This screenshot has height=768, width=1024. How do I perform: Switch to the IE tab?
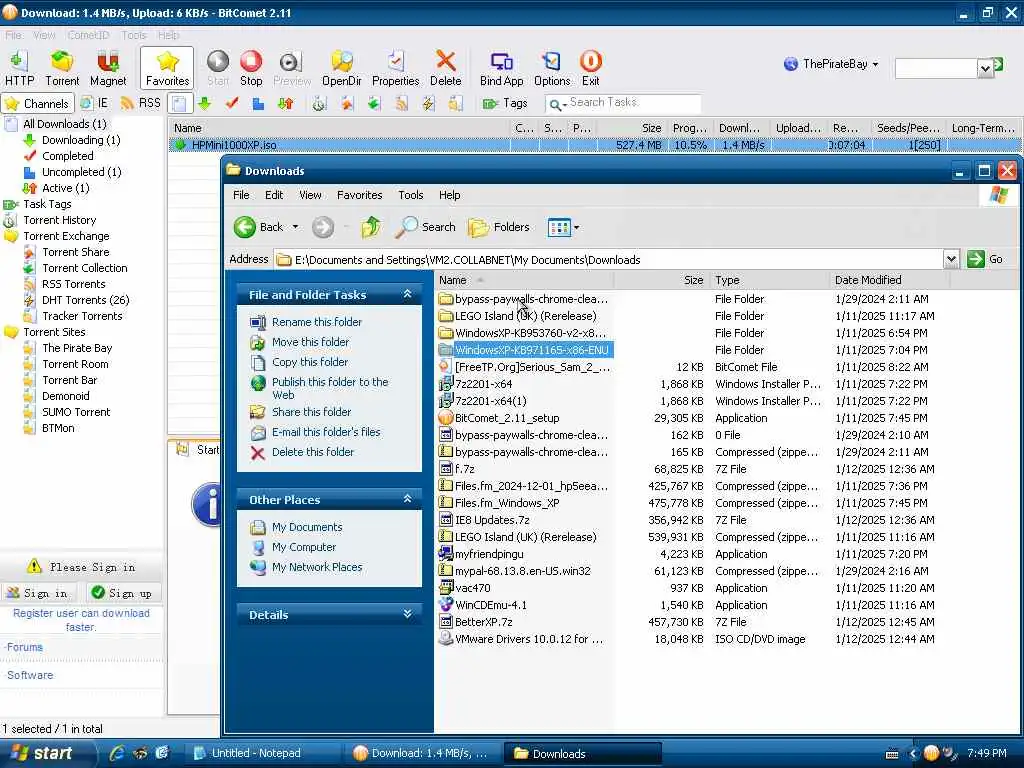click(95, 103)
